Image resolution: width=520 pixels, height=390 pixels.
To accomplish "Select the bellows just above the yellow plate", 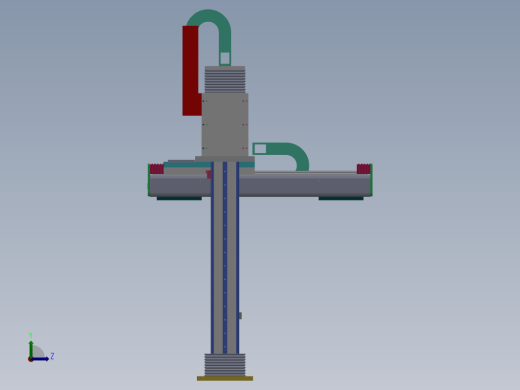I will [x=225, y=365].
